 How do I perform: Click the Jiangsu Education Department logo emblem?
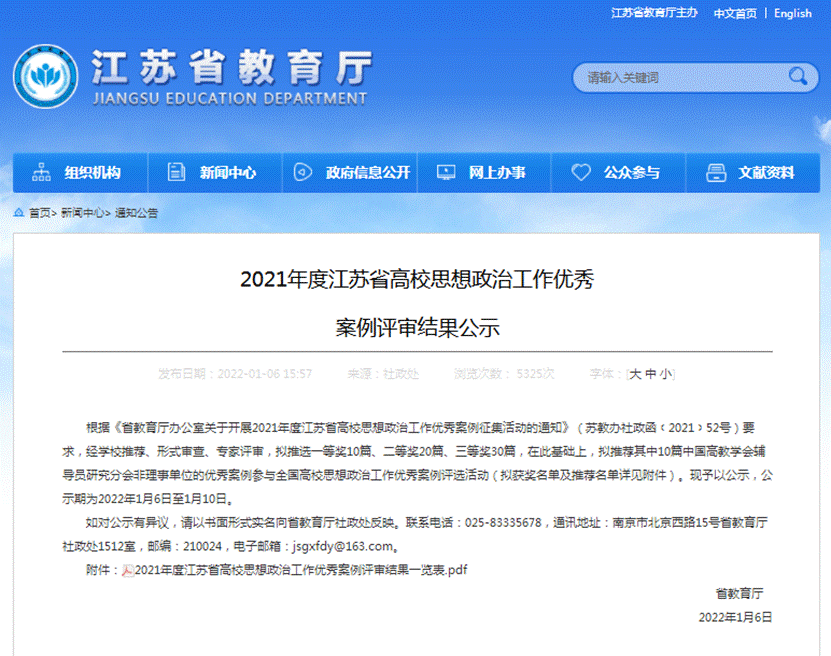click(46, 76)
